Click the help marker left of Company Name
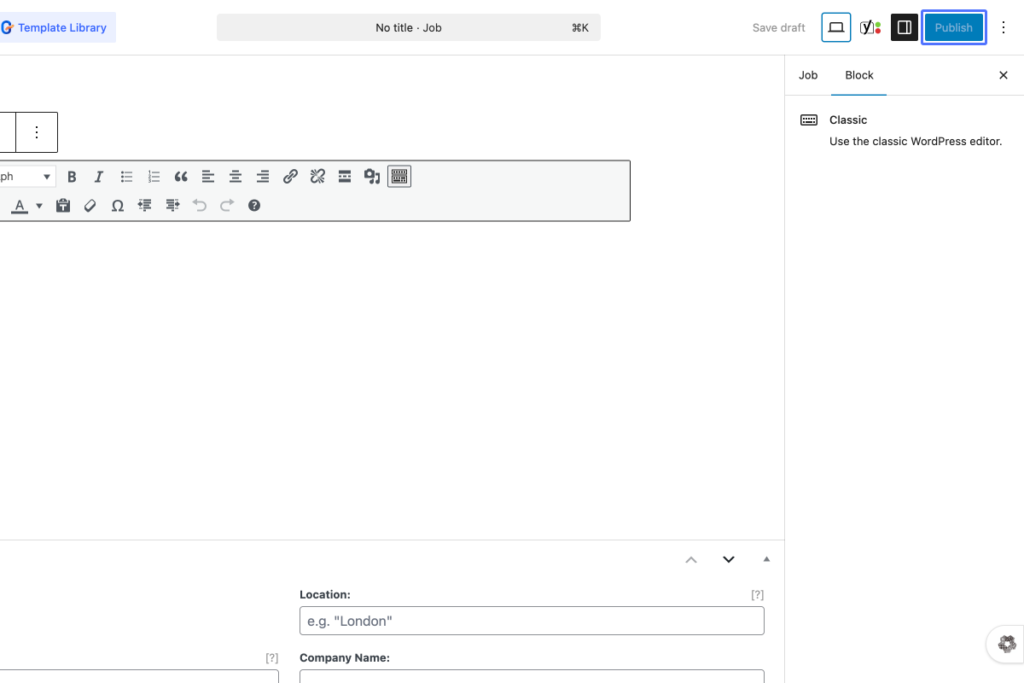 272,658
